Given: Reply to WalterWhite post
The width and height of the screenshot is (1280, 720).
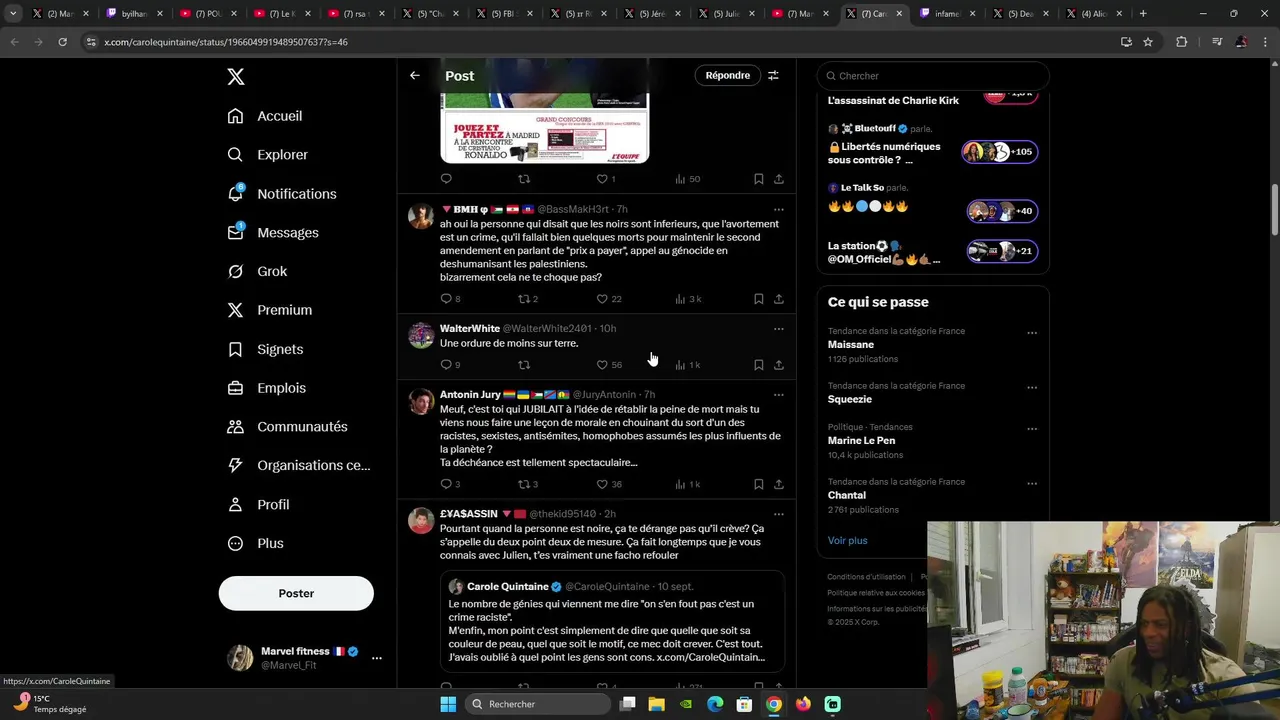Looking at the screenshot, I should tap(450, 365).
